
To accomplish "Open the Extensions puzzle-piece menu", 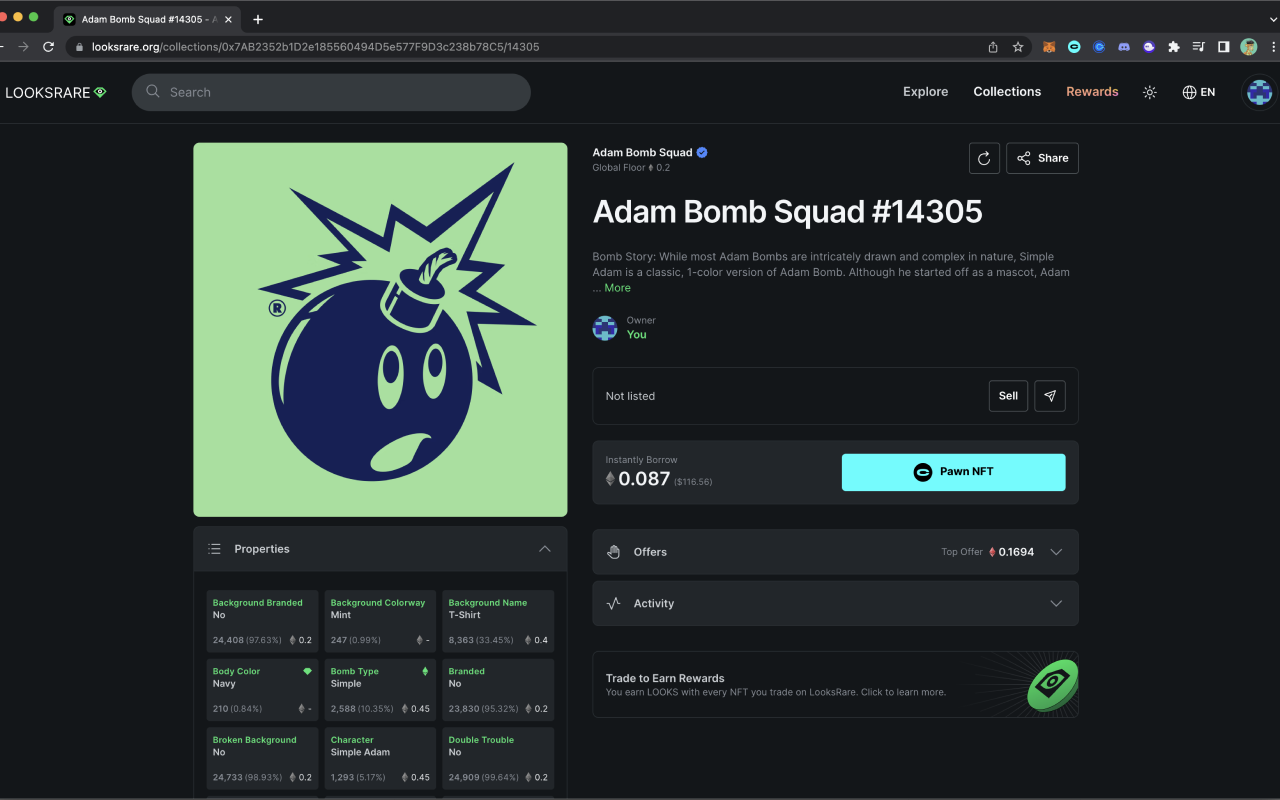I will (1174, 47).
